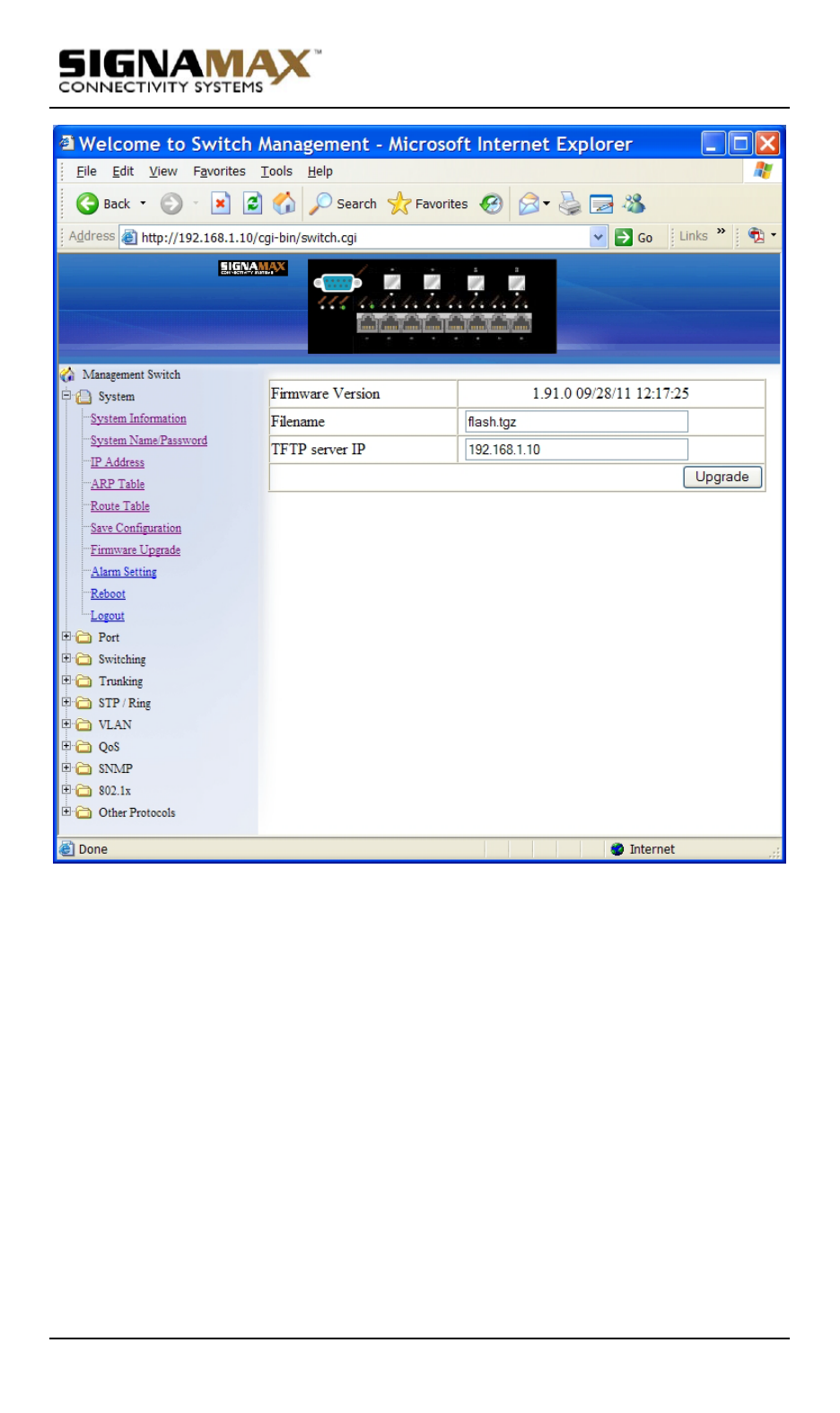
Task: Open the Tools menu
Action: (x=276, y=171)
